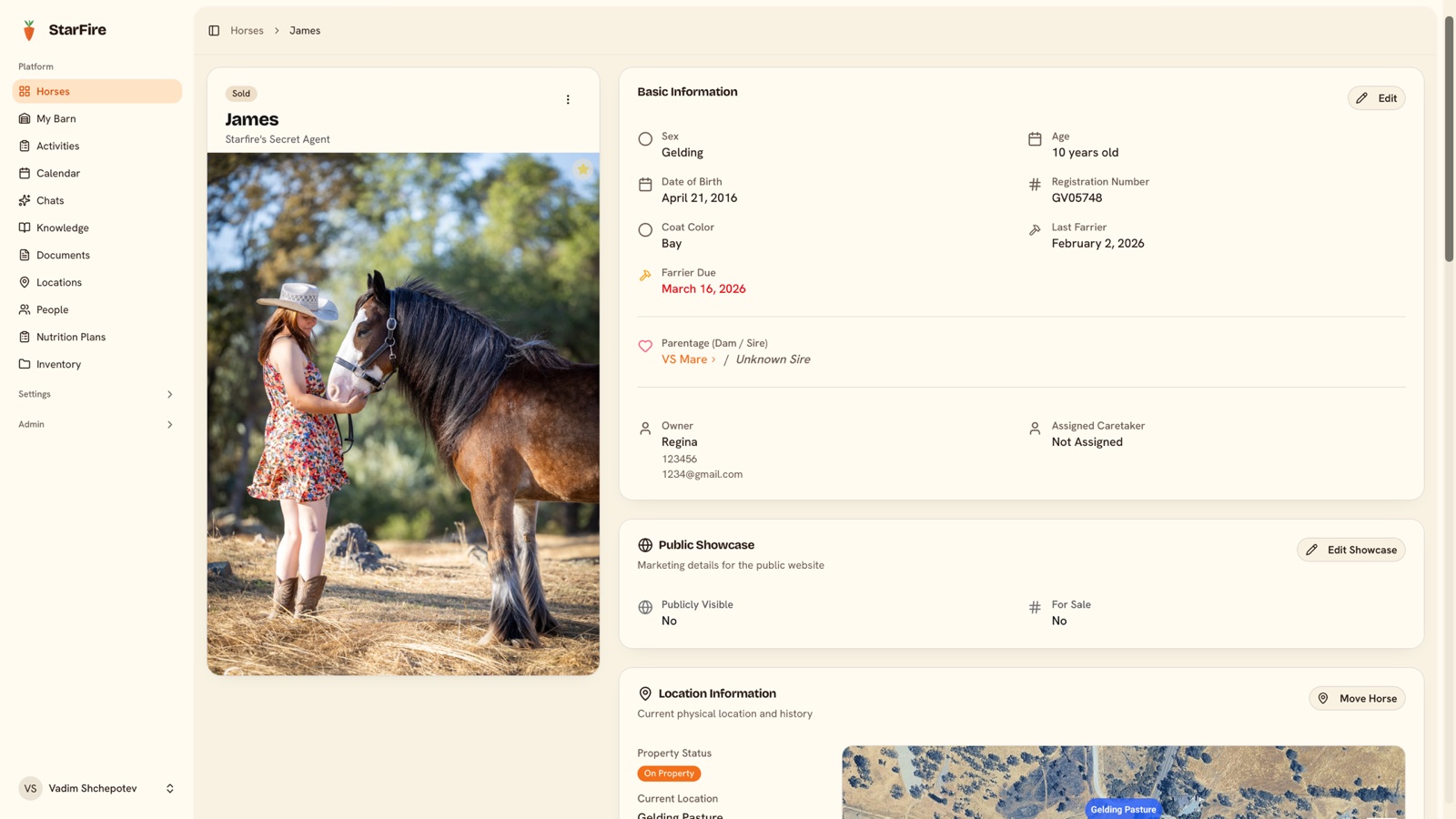Viewport: 1456px width, 819px height.
Task: Click the calendar icon beside Date of Birth
Action: 645,185
